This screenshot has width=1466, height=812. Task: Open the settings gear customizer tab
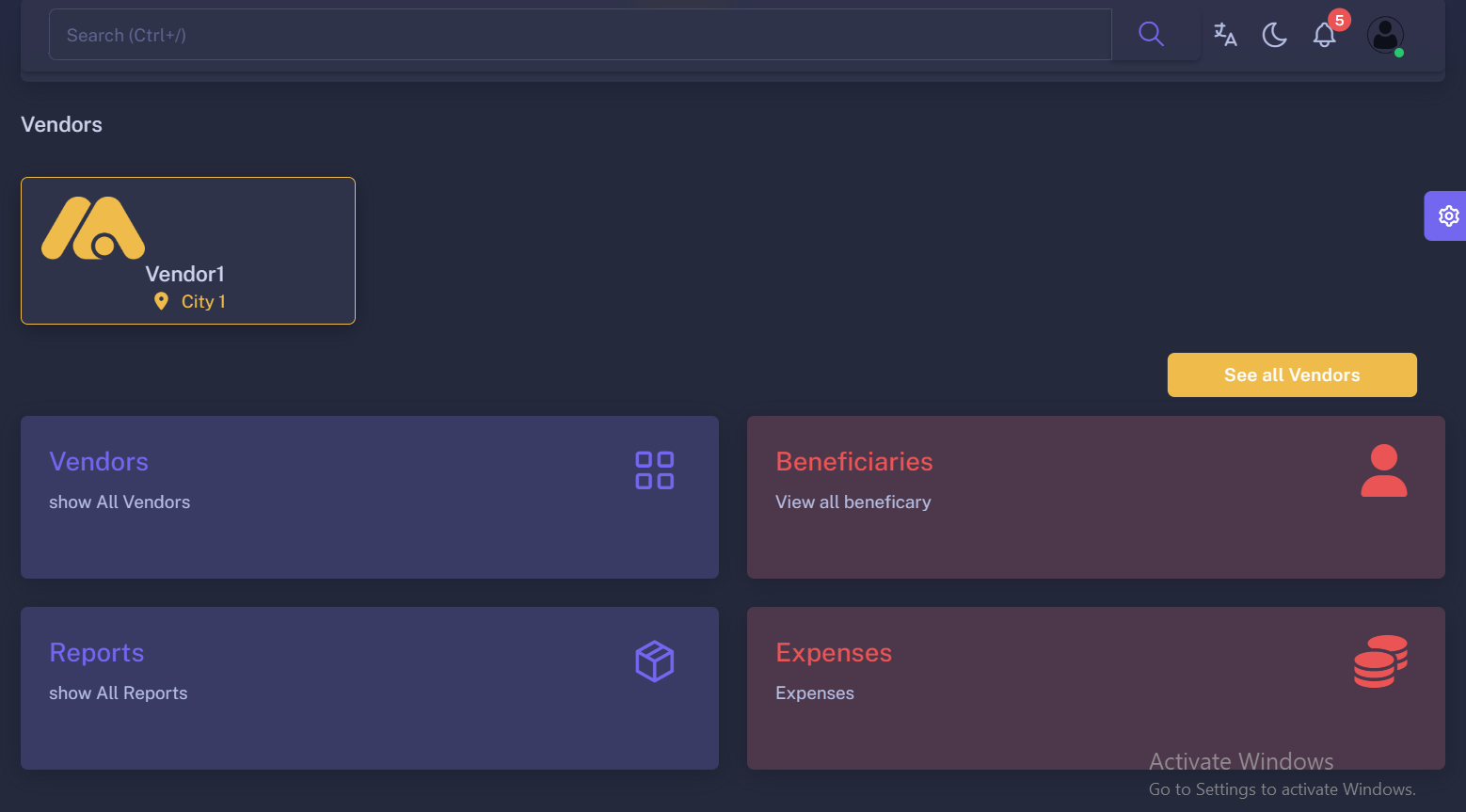pyautogui.click(x=1448, y=215)
